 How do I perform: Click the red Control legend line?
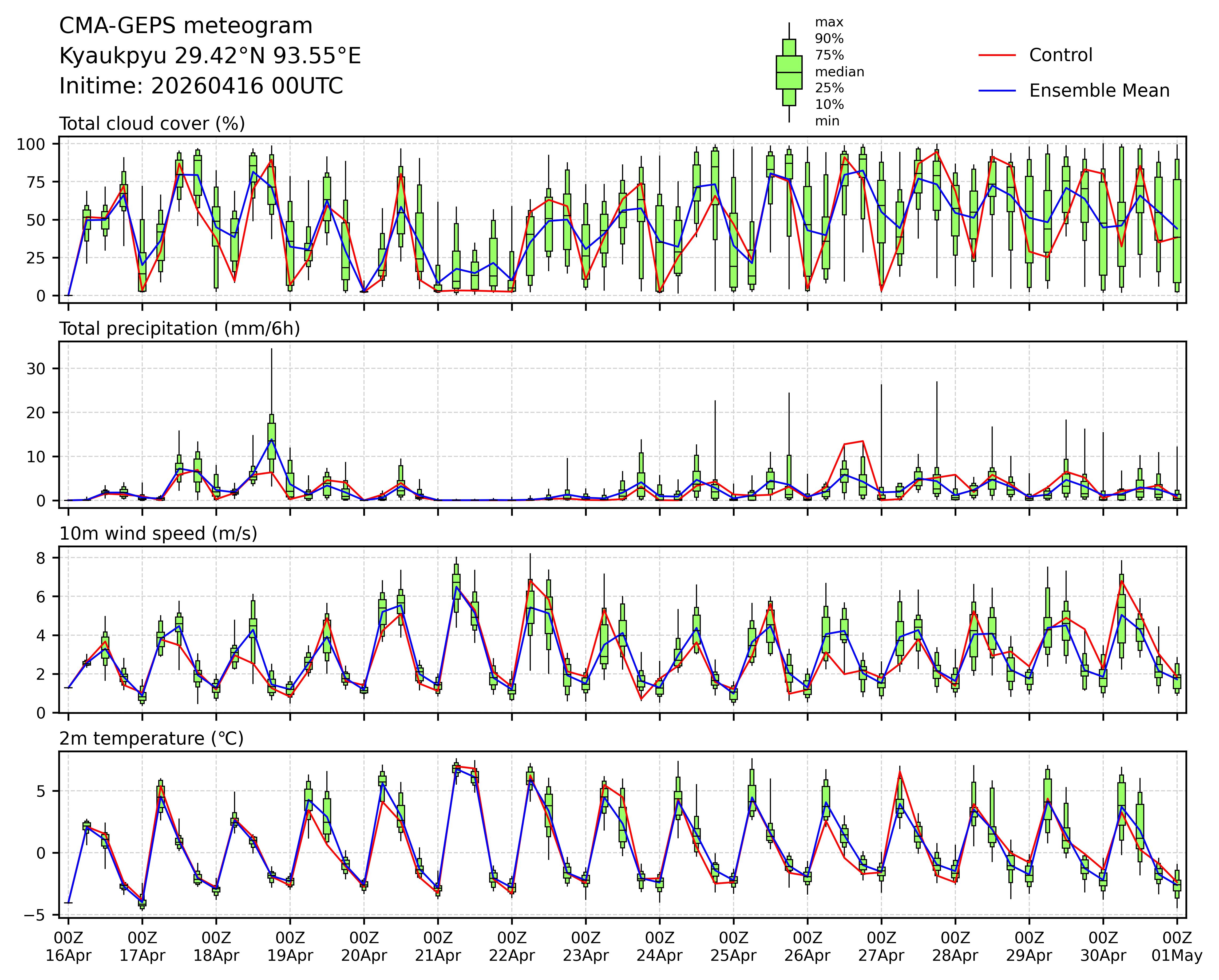[x=997, y=56]
